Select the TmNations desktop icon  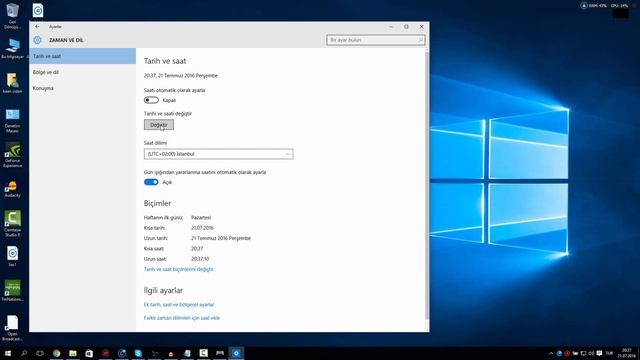tap(12, 291)
